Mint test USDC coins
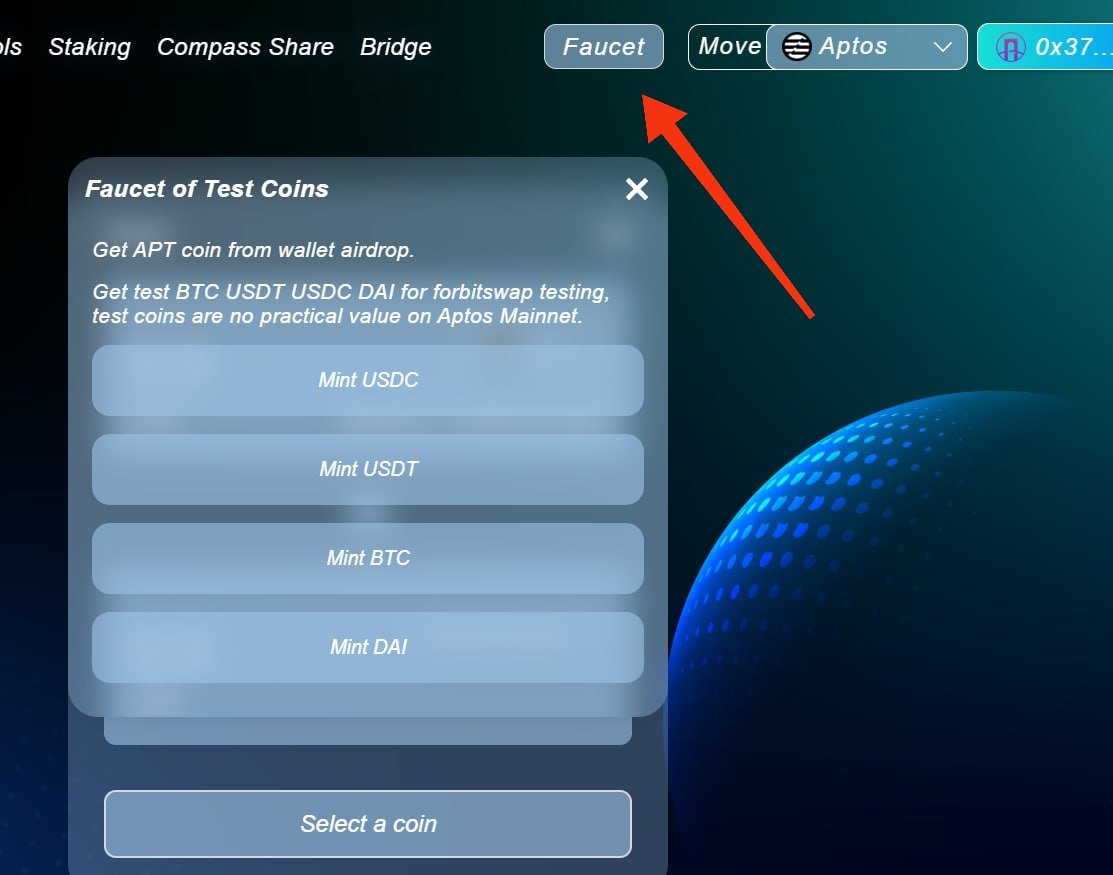Image resolution: width=1113 pixels, height=875 pixels. click(368, 380)
